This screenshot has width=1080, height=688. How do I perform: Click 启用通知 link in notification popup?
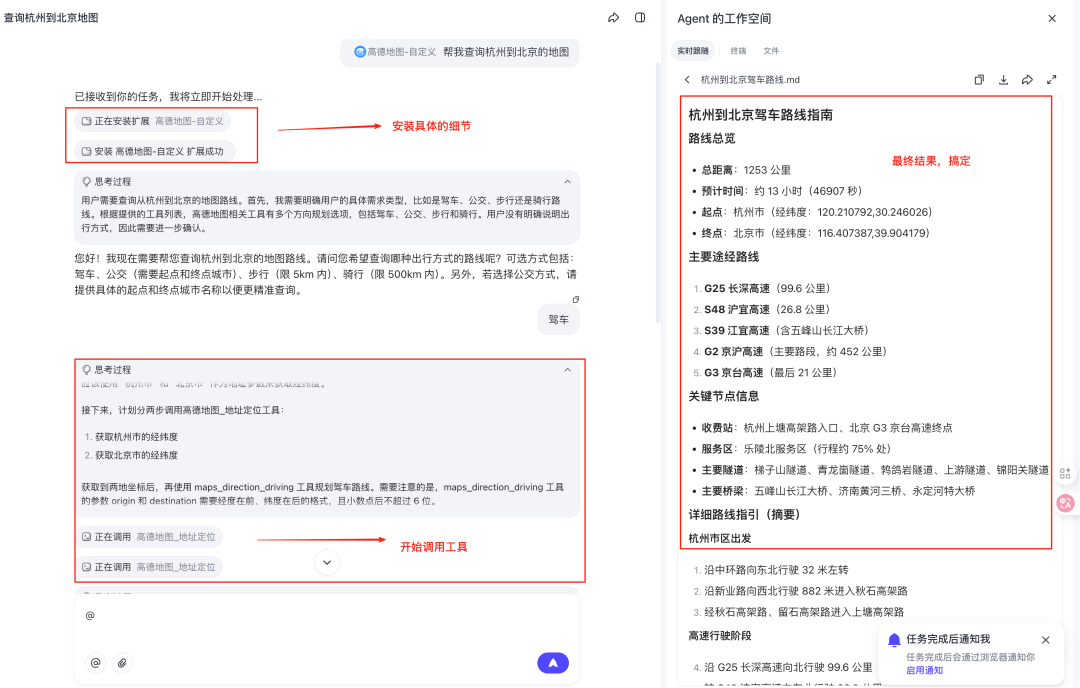[924, 670]
